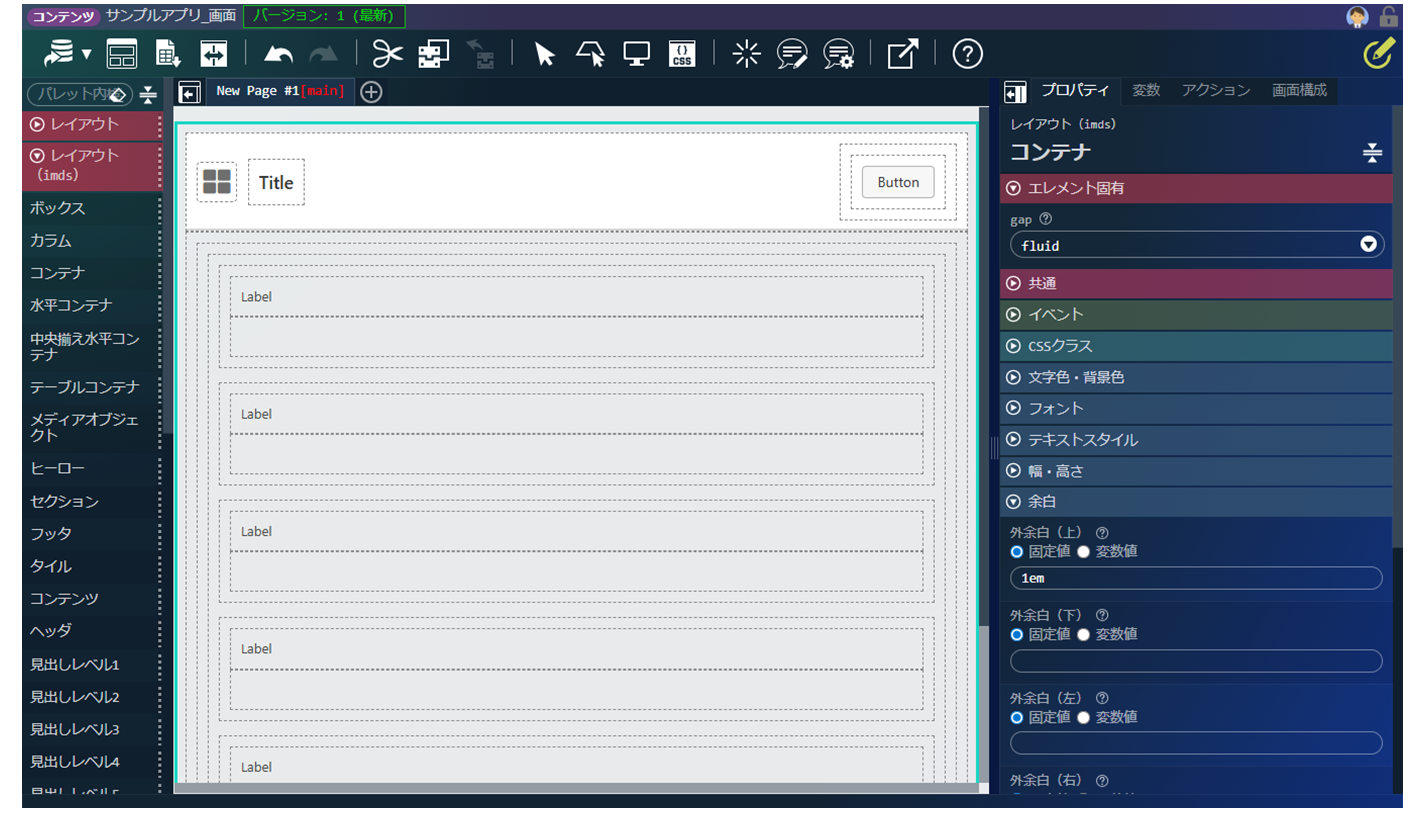Image resolution: width=1425 pixels, height=815 pixels.
Task: Switch to the アクション tab
Action: (x=1216, y=90)
